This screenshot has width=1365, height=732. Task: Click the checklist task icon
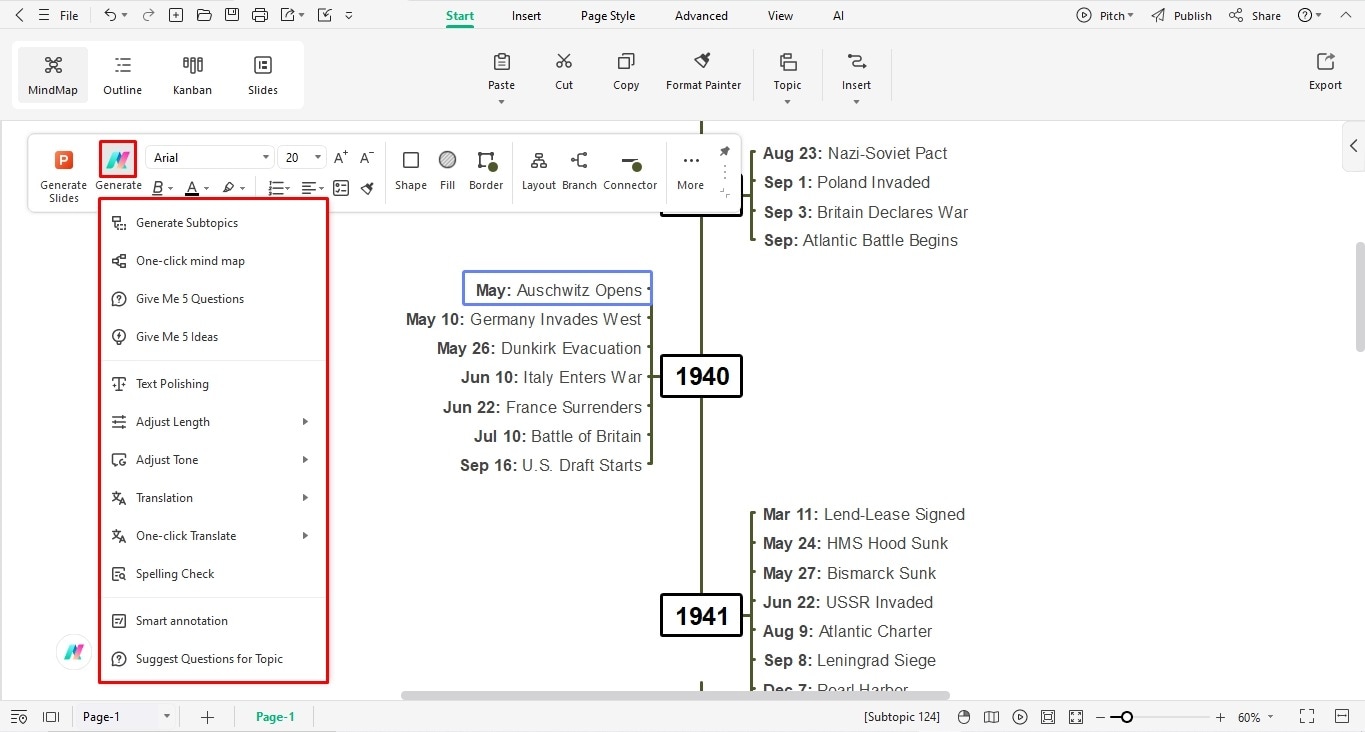click(341, 188)
